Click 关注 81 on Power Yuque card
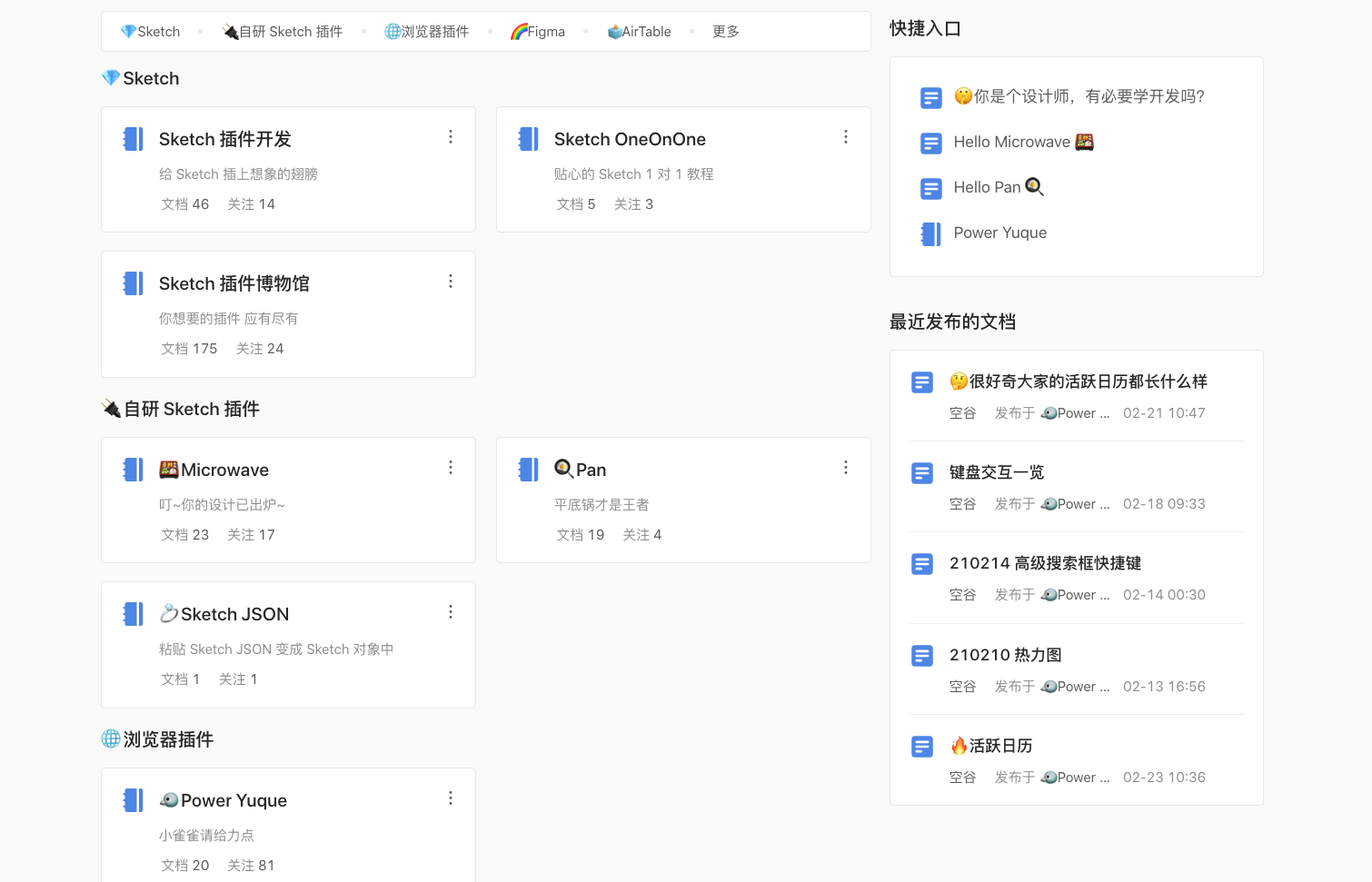This screenshot has height=882, width=1372. 252,866
